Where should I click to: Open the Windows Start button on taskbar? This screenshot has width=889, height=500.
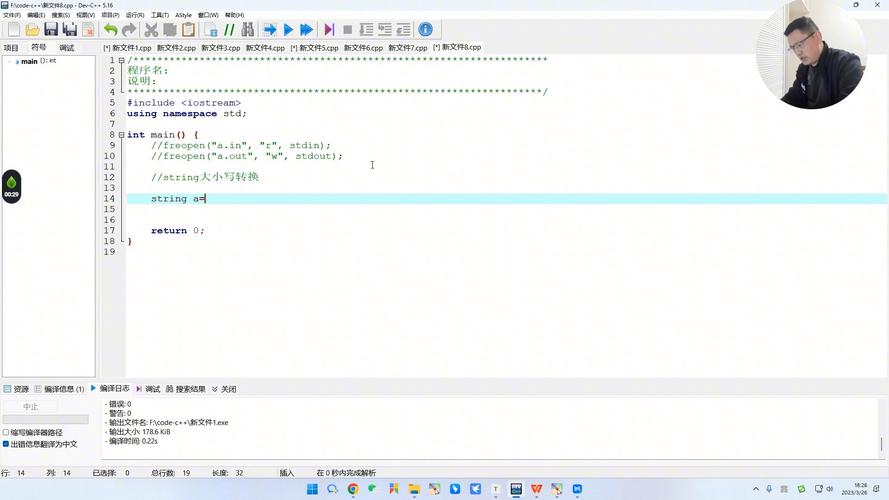tap(312, 489)
